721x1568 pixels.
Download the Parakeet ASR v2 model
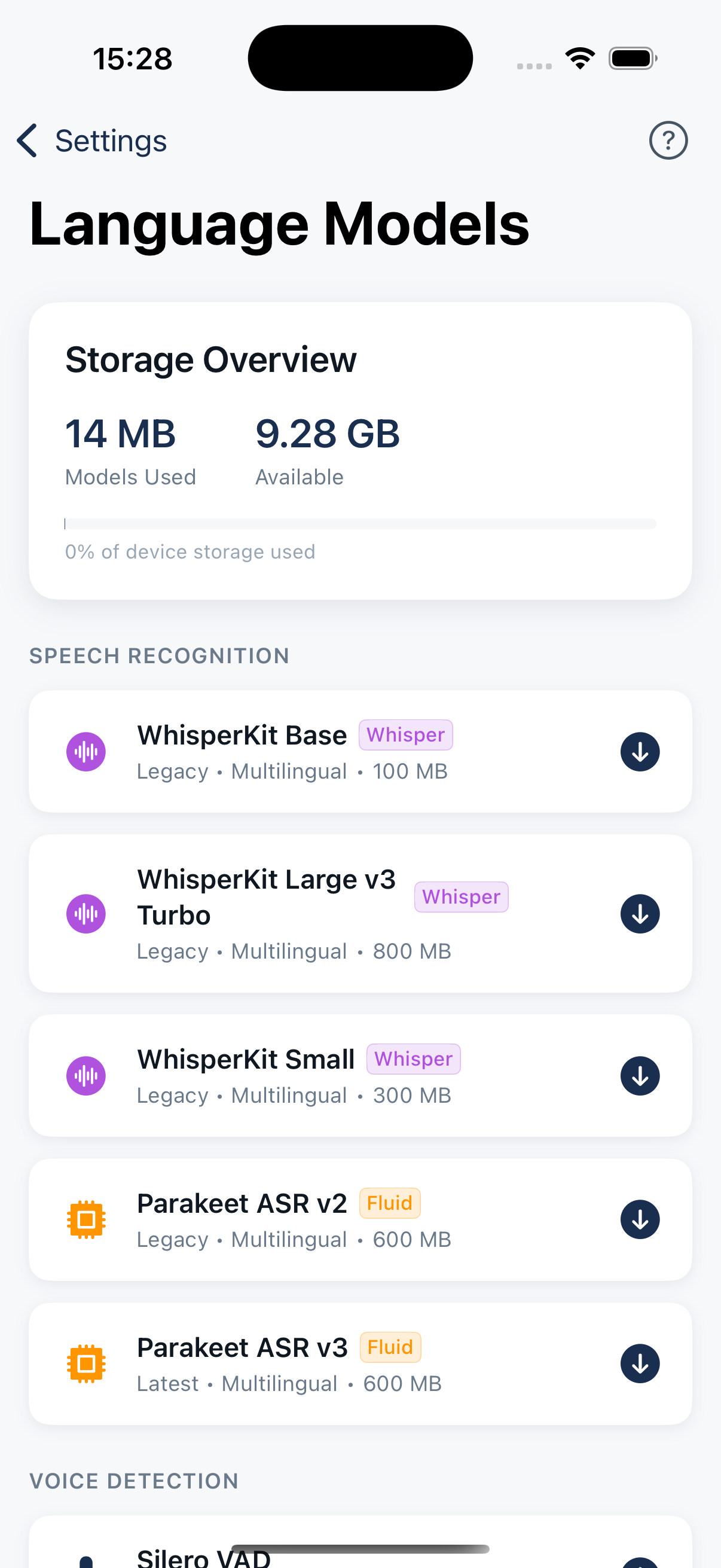pyautogui.click(x=640, y=1219)
